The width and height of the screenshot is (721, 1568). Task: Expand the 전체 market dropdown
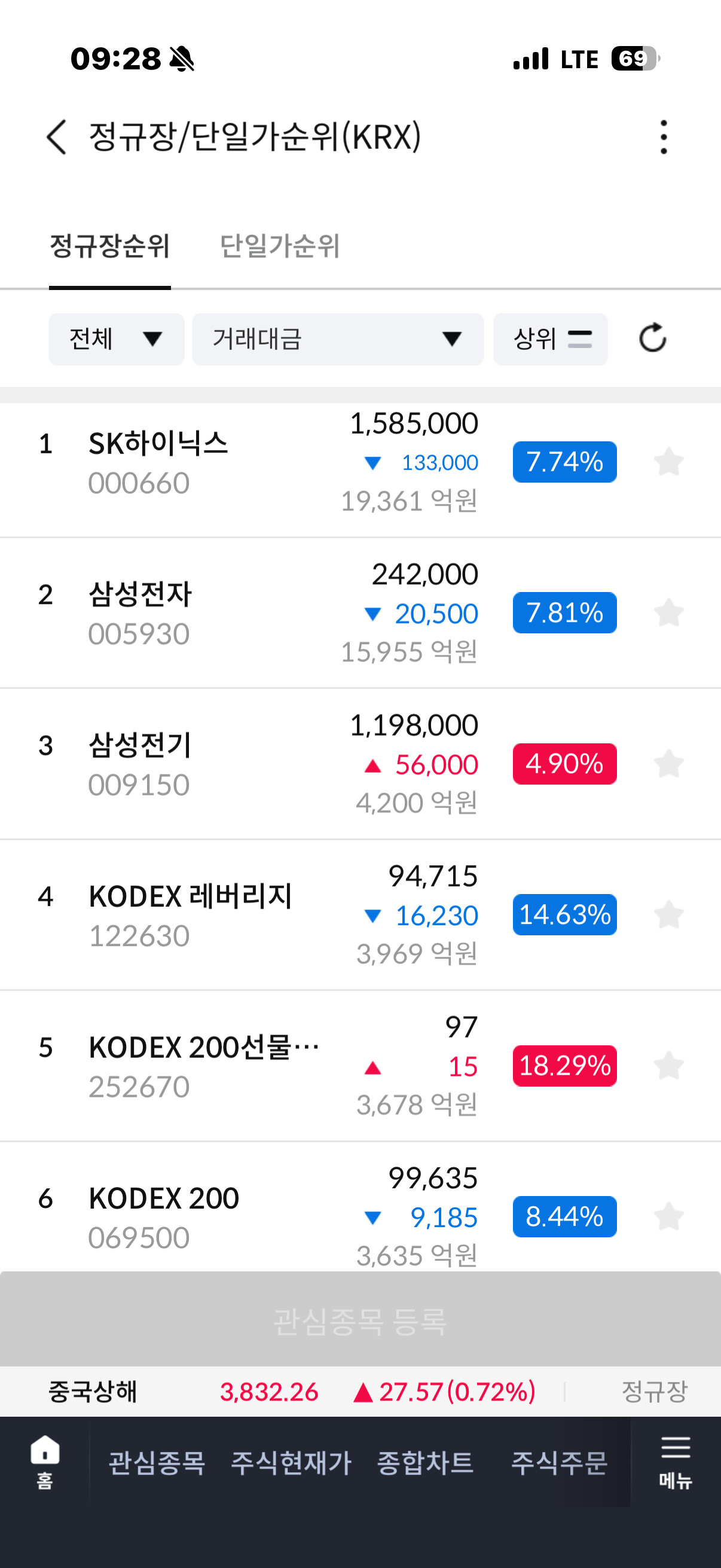[x=116, y=339]
